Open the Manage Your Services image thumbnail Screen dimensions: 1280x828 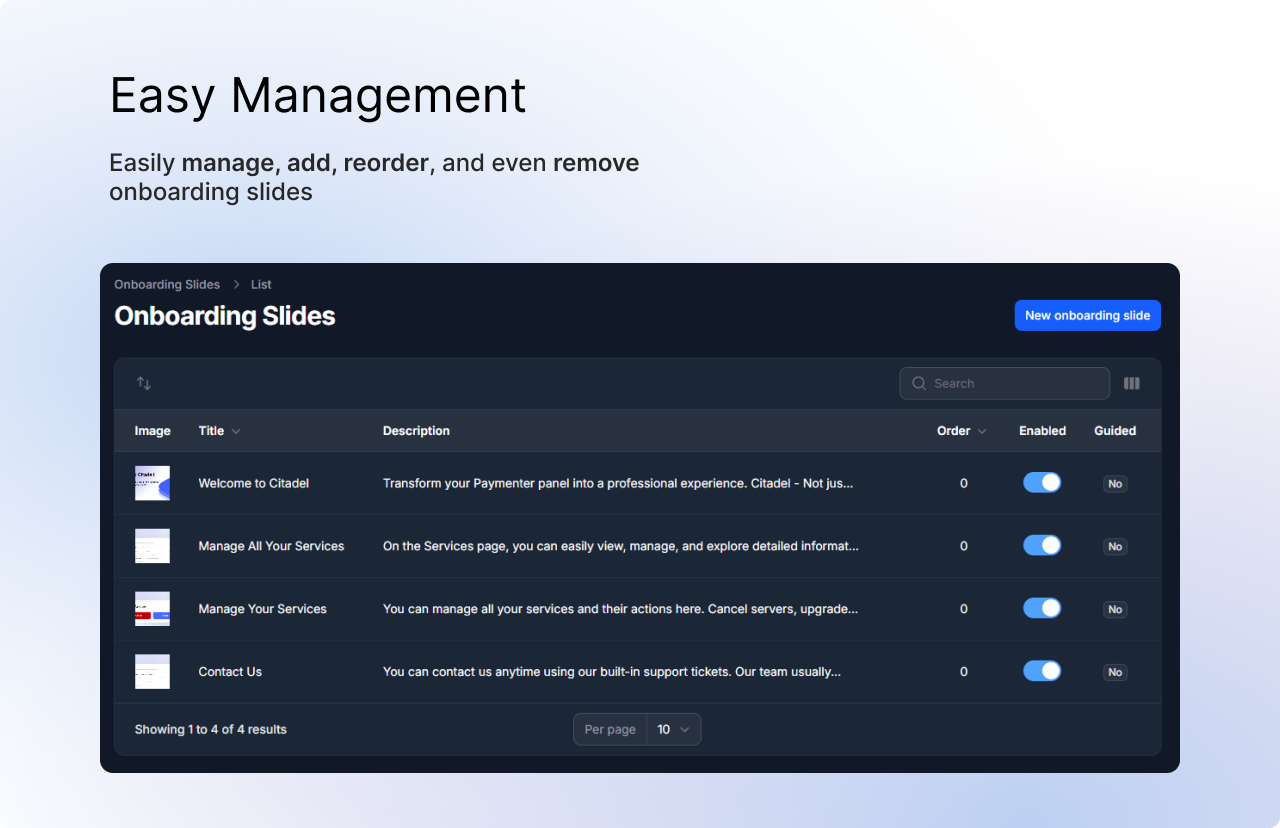(x=152, y=609)
